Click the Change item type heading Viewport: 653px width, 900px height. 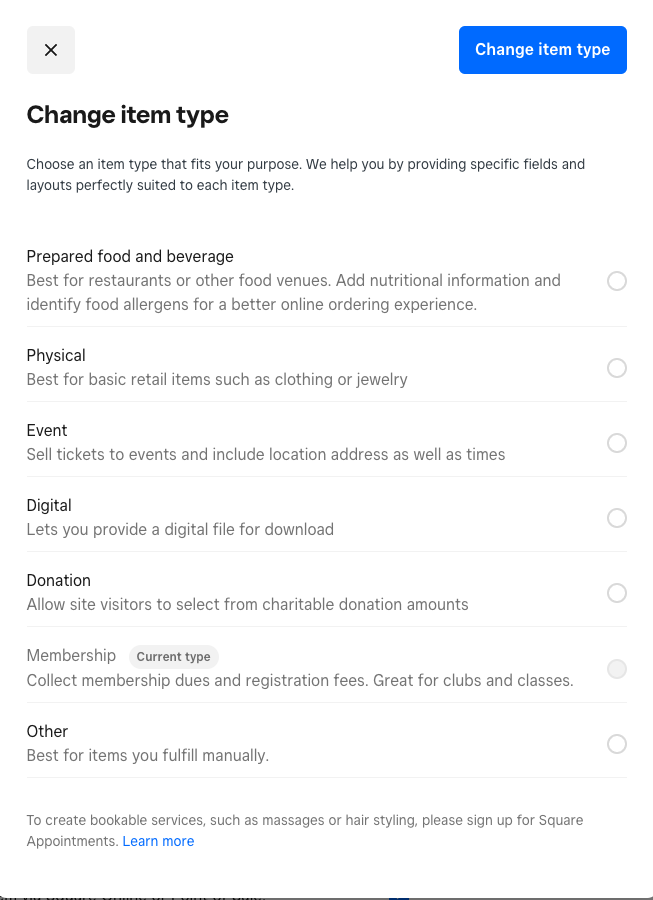click(x=127, y=115)
